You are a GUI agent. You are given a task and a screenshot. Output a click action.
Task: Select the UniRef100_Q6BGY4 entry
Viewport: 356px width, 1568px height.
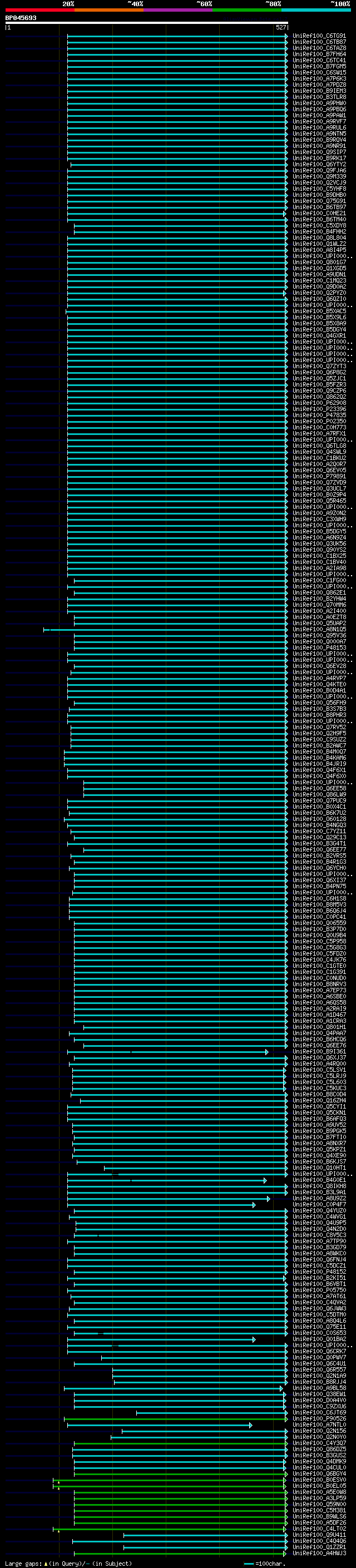coord(319,1473)
